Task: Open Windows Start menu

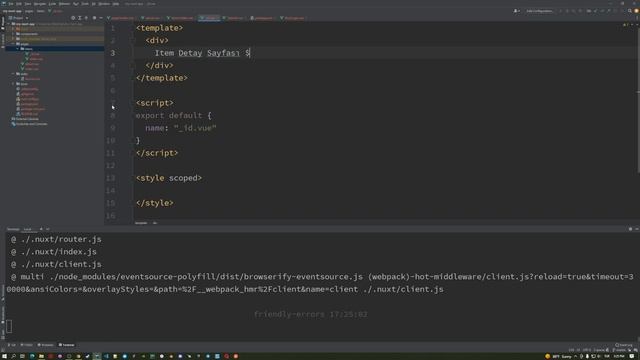Action: 4,356
